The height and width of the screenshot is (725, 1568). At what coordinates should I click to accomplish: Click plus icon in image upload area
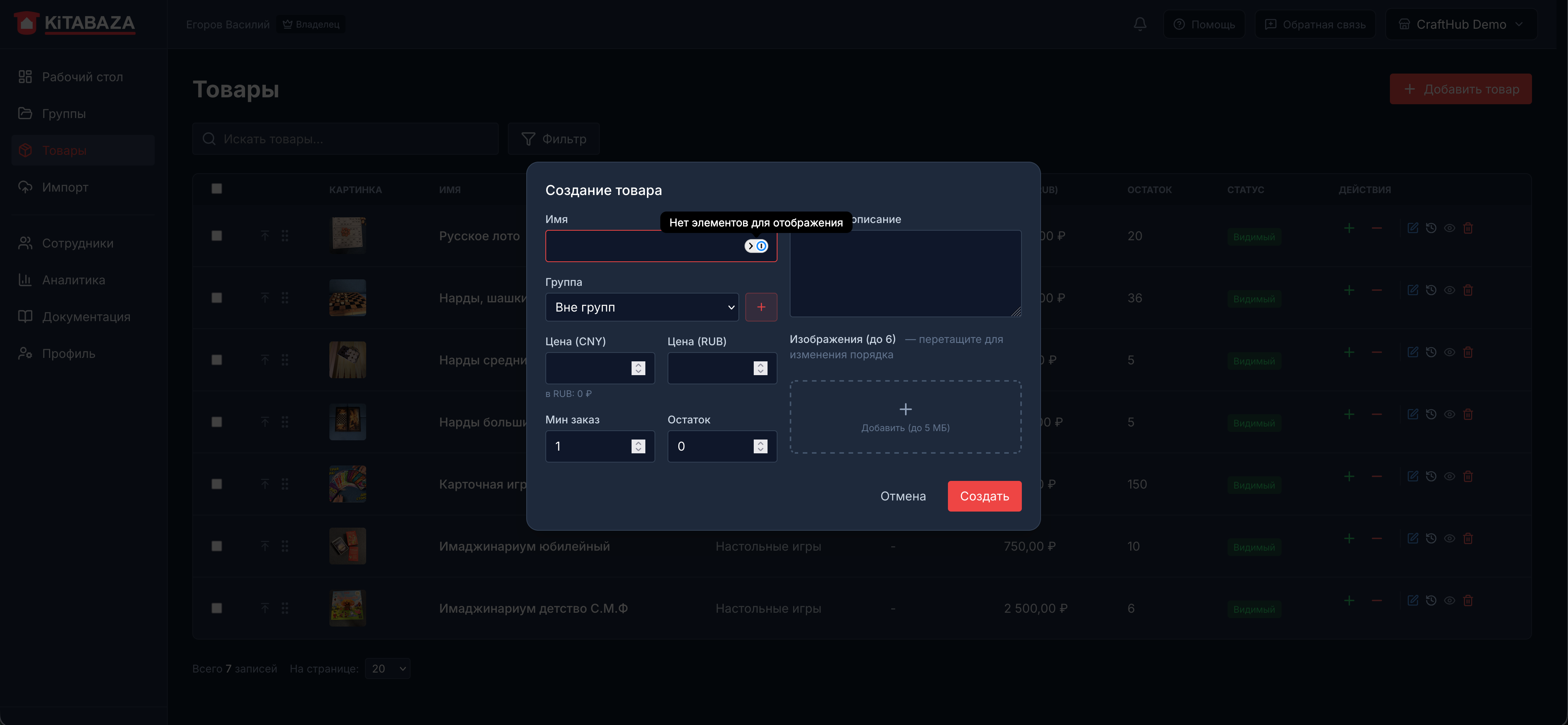pos(905,409)
